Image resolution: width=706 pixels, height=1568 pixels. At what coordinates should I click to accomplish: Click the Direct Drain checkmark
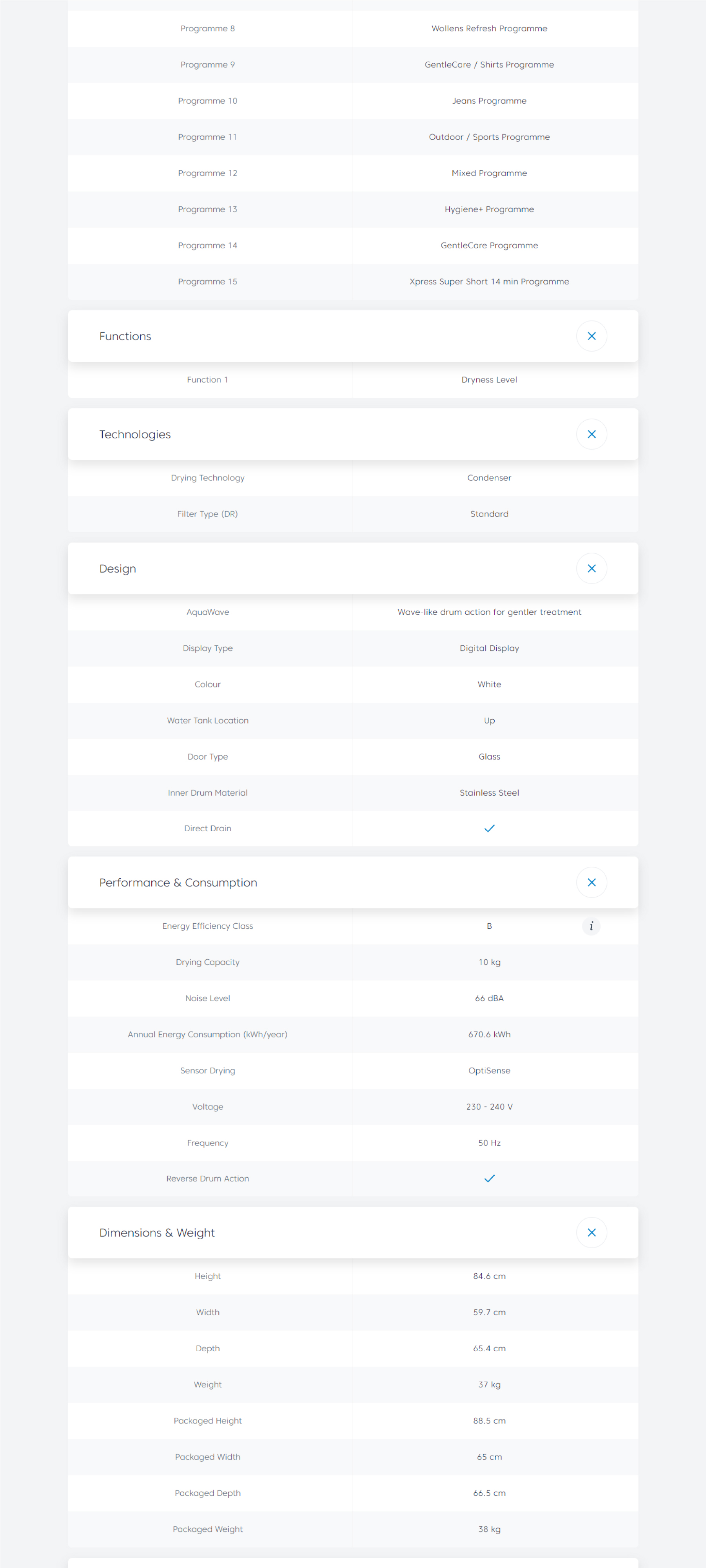point(489,828)
